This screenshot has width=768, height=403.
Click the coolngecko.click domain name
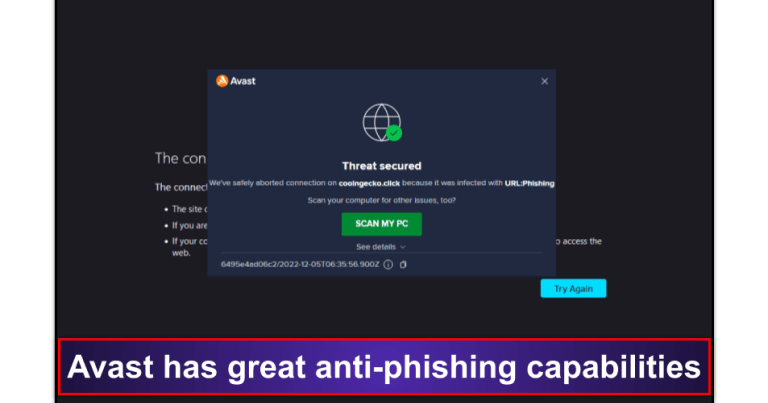click(369, 183)
